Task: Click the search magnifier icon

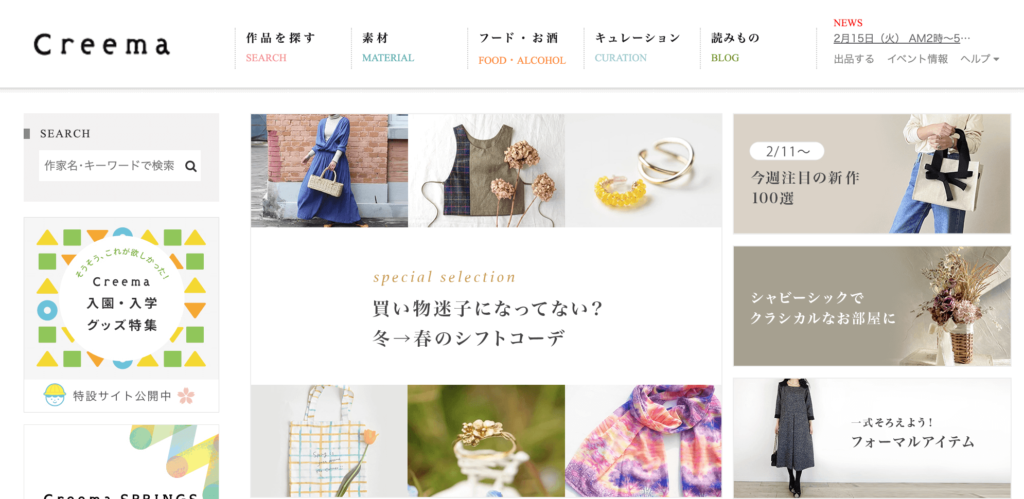Action: click(x=191, y=167)
